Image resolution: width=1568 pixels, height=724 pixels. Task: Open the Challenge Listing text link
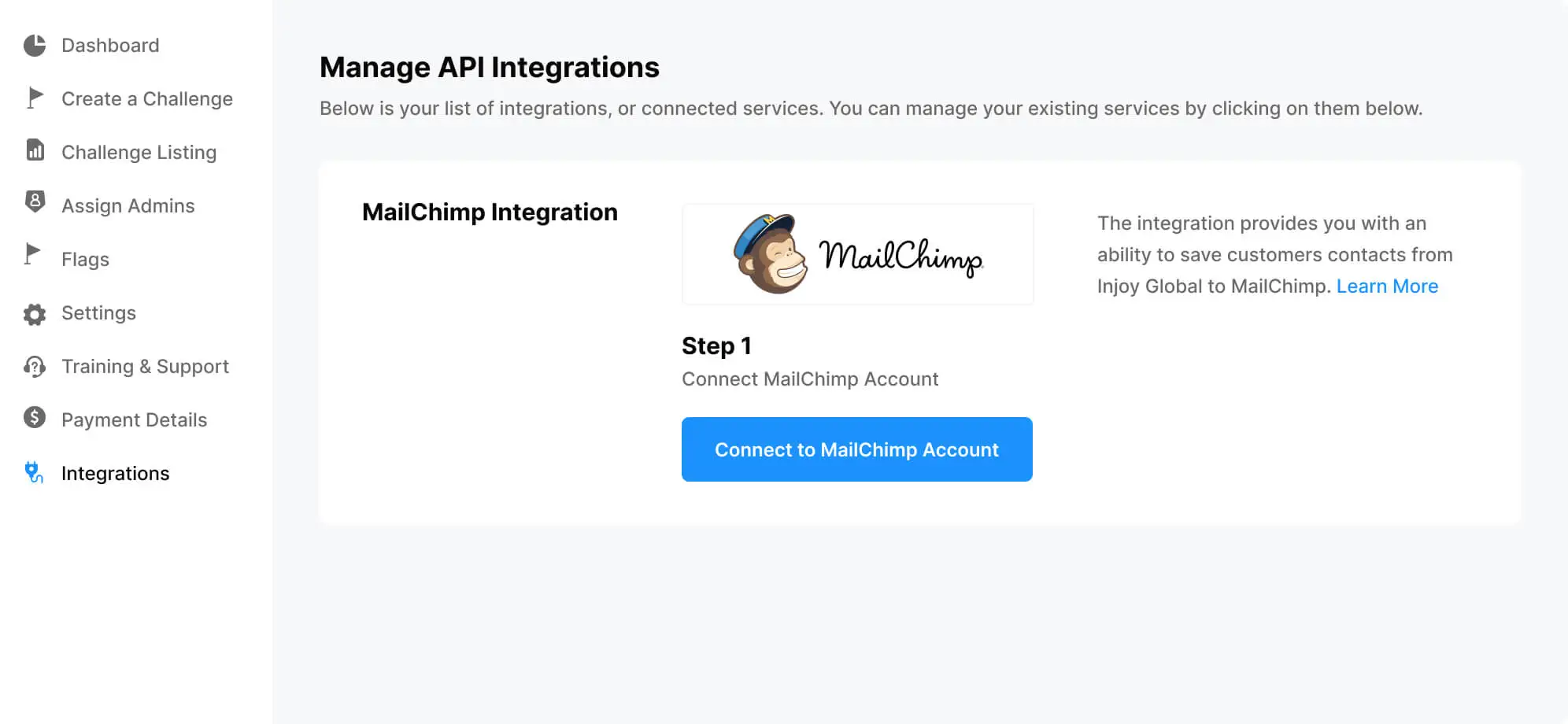tap(139, 153)
